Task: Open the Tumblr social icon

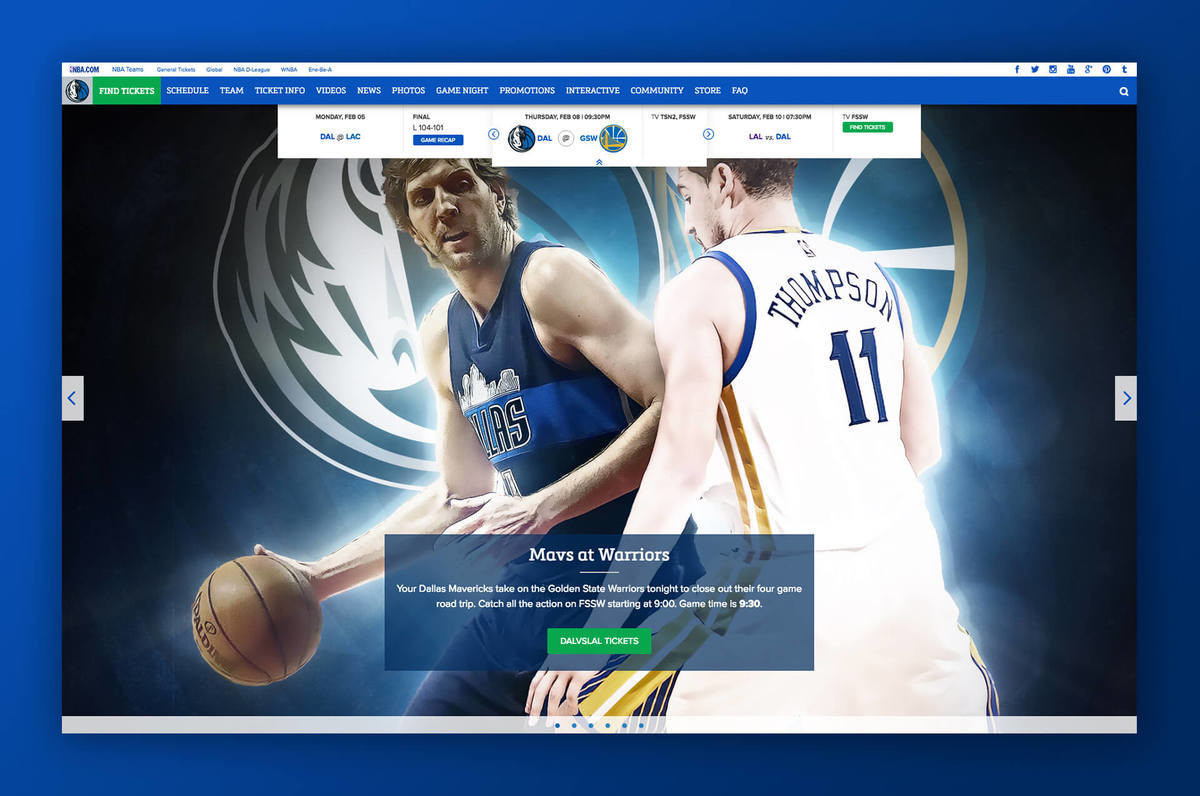Action: point(1124,69)
